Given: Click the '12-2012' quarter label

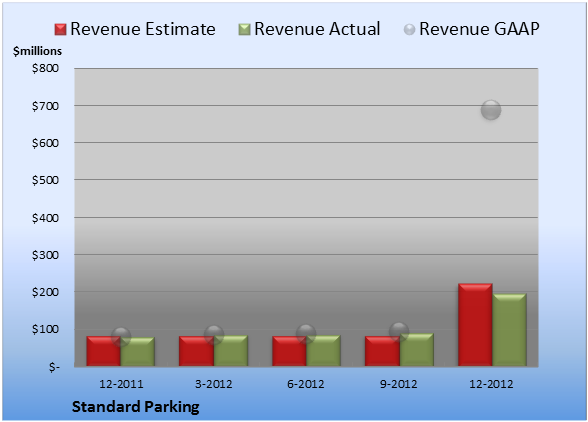Looking at the screenshot, I should (491, 384).
